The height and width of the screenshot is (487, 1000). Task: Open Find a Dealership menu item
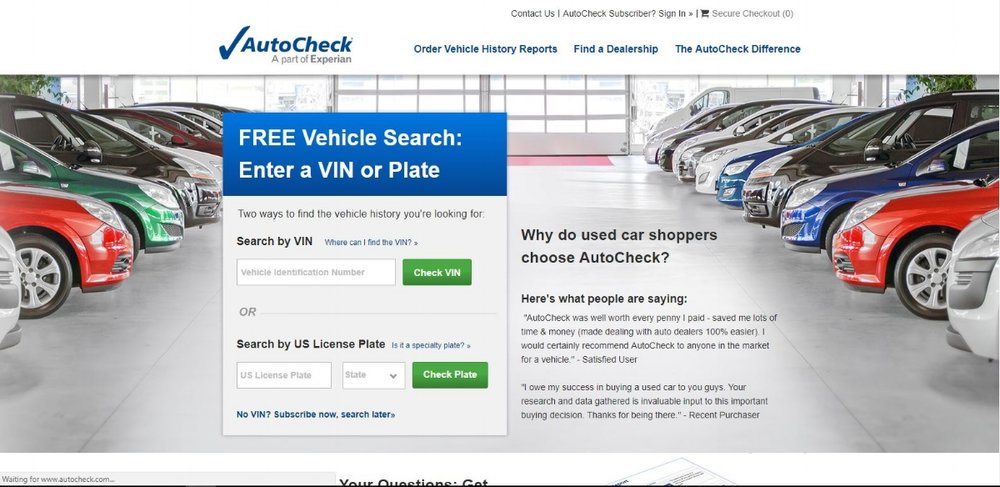615,49
